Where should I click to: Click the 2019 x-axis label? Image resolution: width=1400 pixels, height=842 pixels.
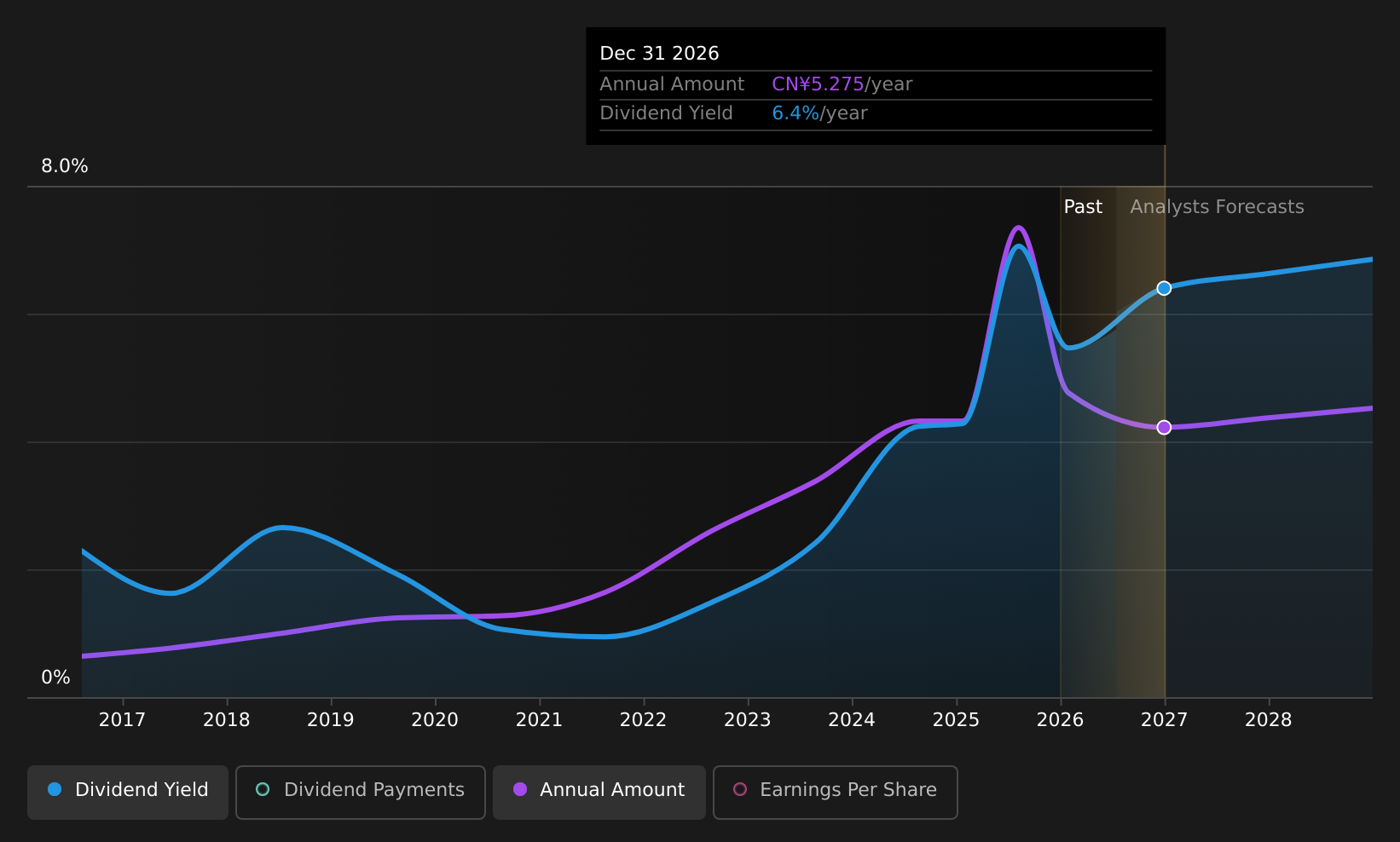pyautogui.click(x=331, y=720)
